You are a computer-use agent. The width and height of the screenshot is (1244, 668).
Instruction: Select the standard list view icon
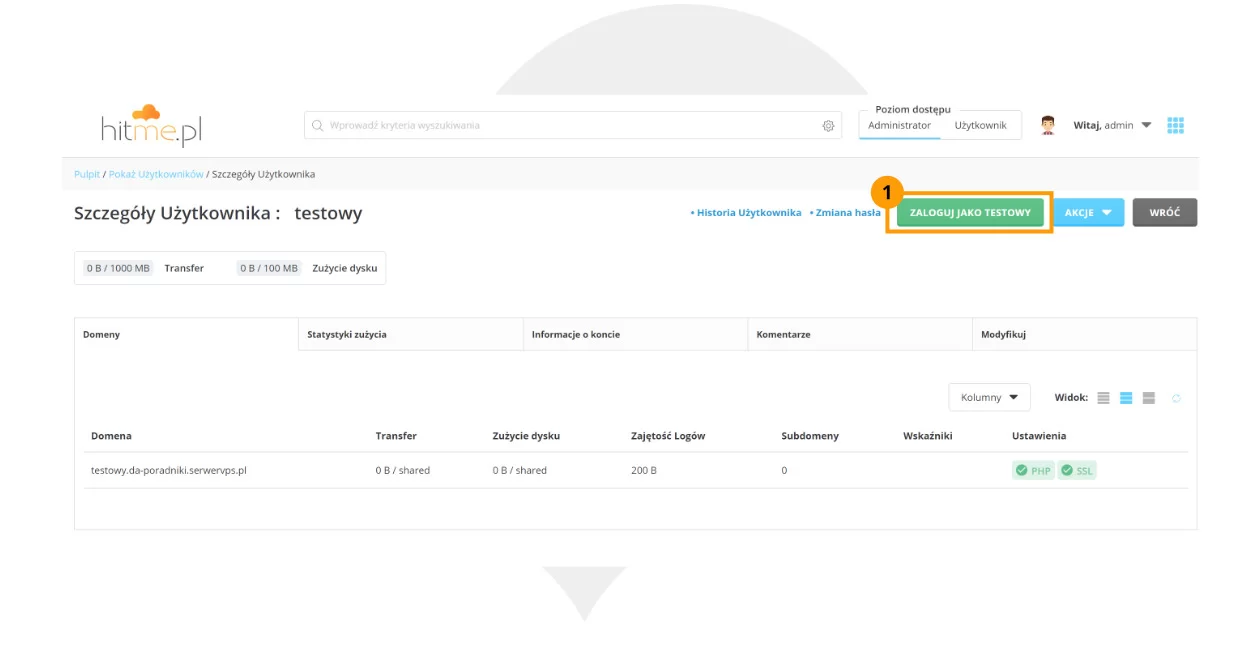coord(1126,398)
